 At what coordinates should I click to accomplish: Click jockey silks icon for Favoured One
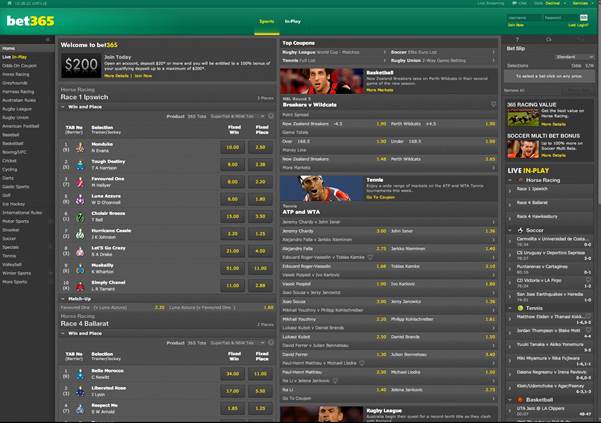tap(80, 182)
